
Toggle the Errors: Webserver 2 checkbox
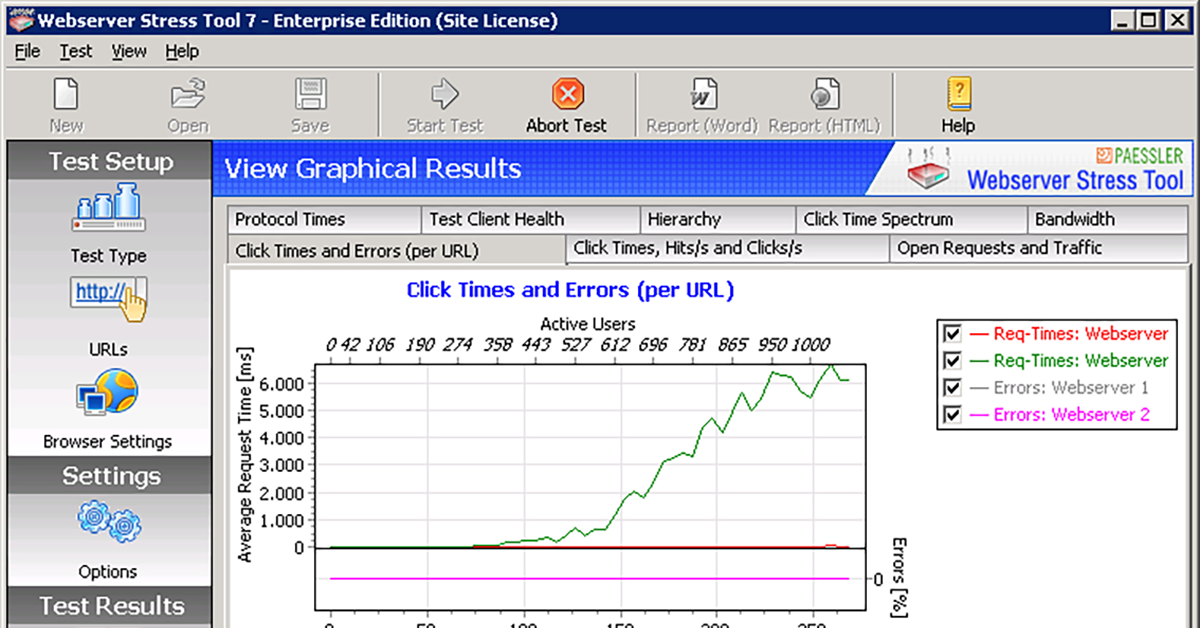(x=953, y=415)
